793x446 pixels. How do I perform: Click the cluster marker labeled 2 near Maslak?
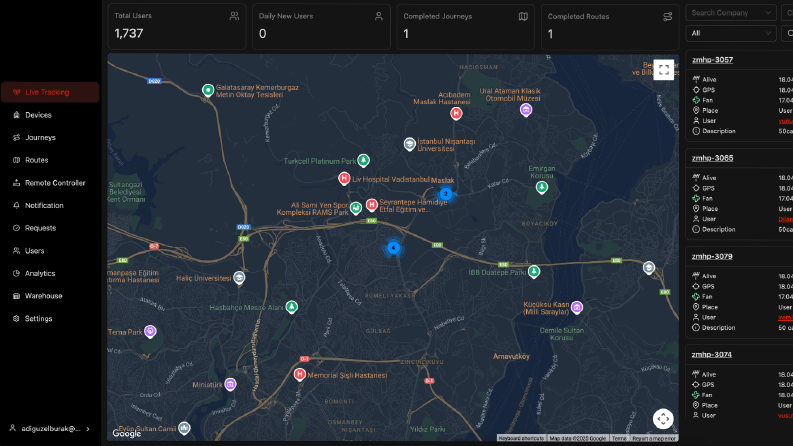(x=446, y=194)
